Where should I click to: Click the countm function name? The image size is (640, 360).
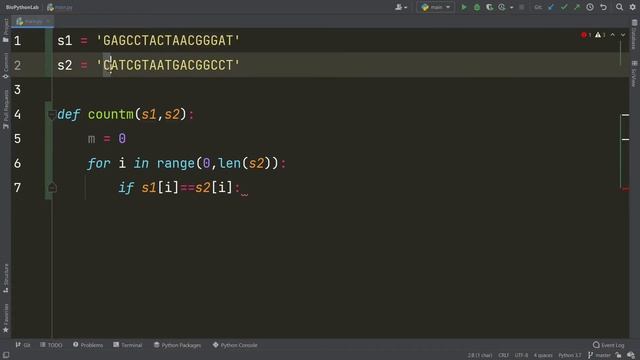point(111,114)
